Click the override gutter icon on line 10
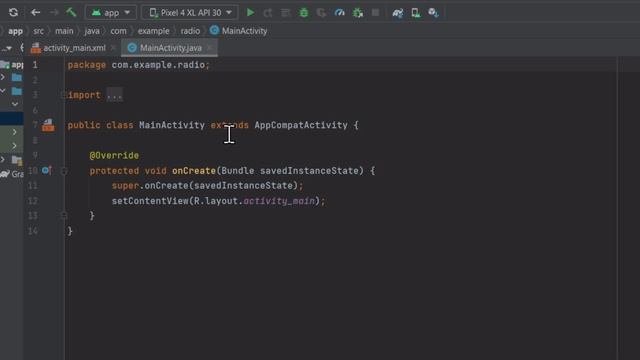 tap(47, 170)
